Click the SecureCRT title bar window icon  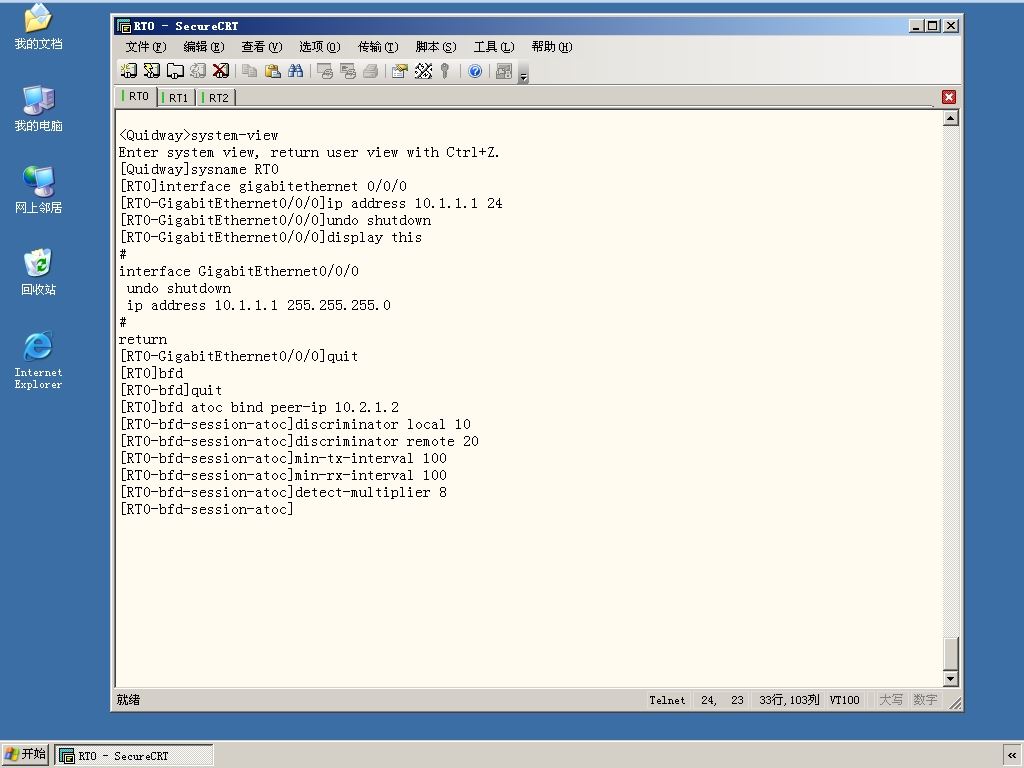[x=124, y=26]
